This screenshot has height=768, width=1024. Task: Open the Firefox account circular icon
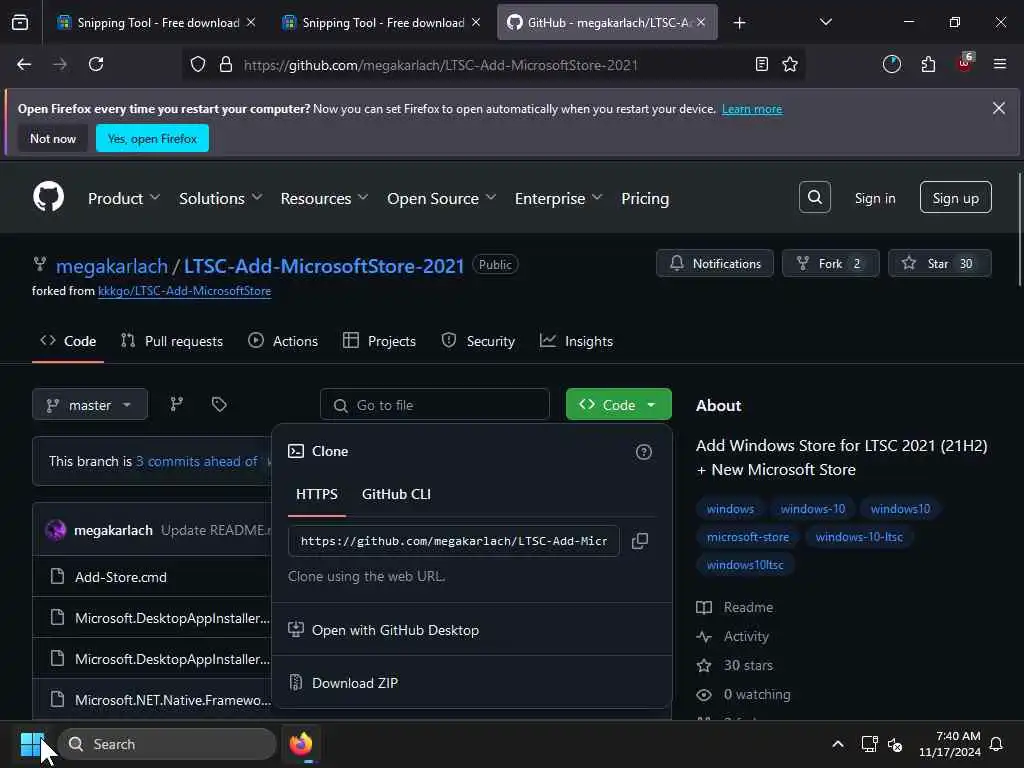pos(891,64)
